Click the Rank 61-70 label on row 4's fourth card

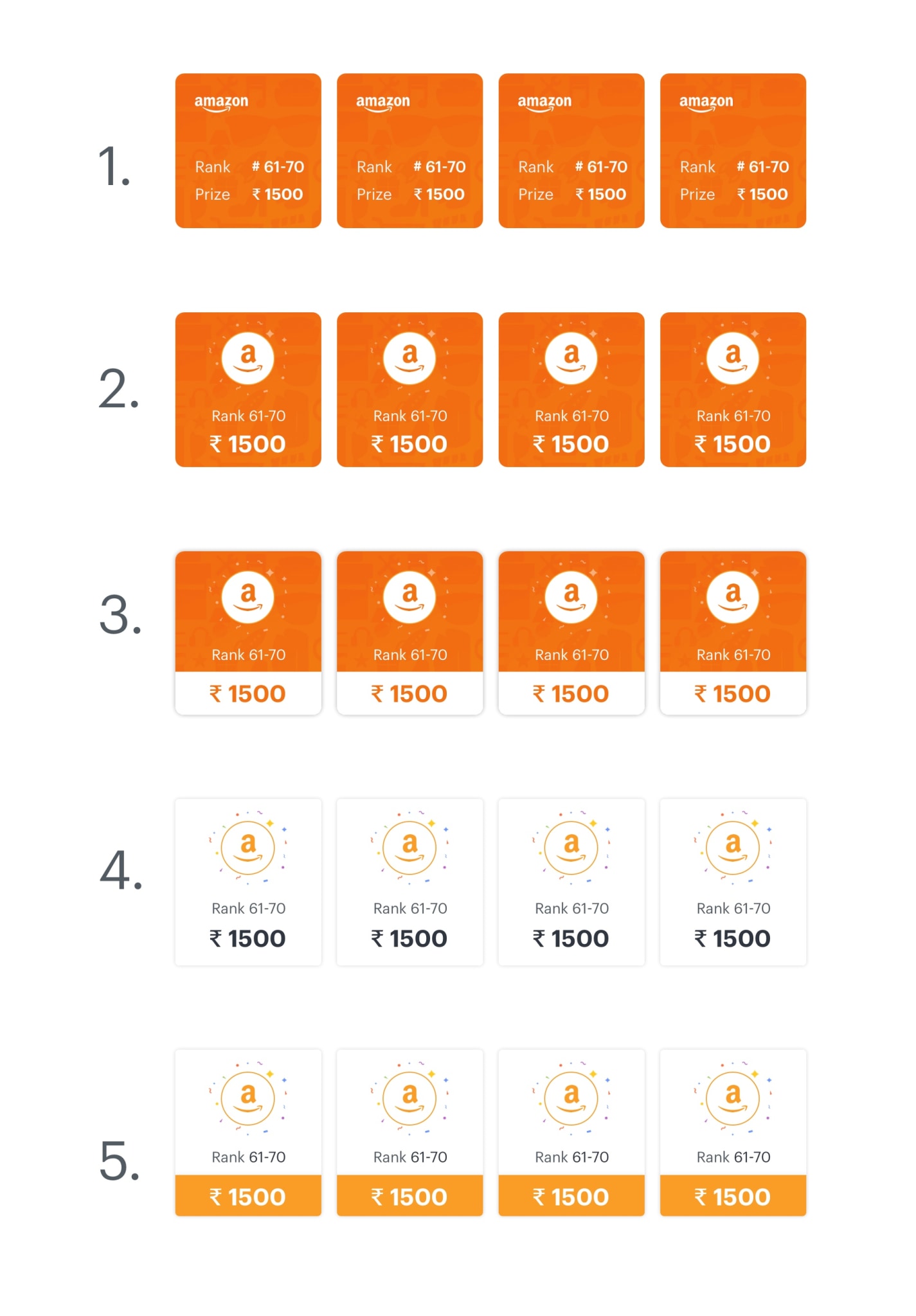(x=733, y=909)
